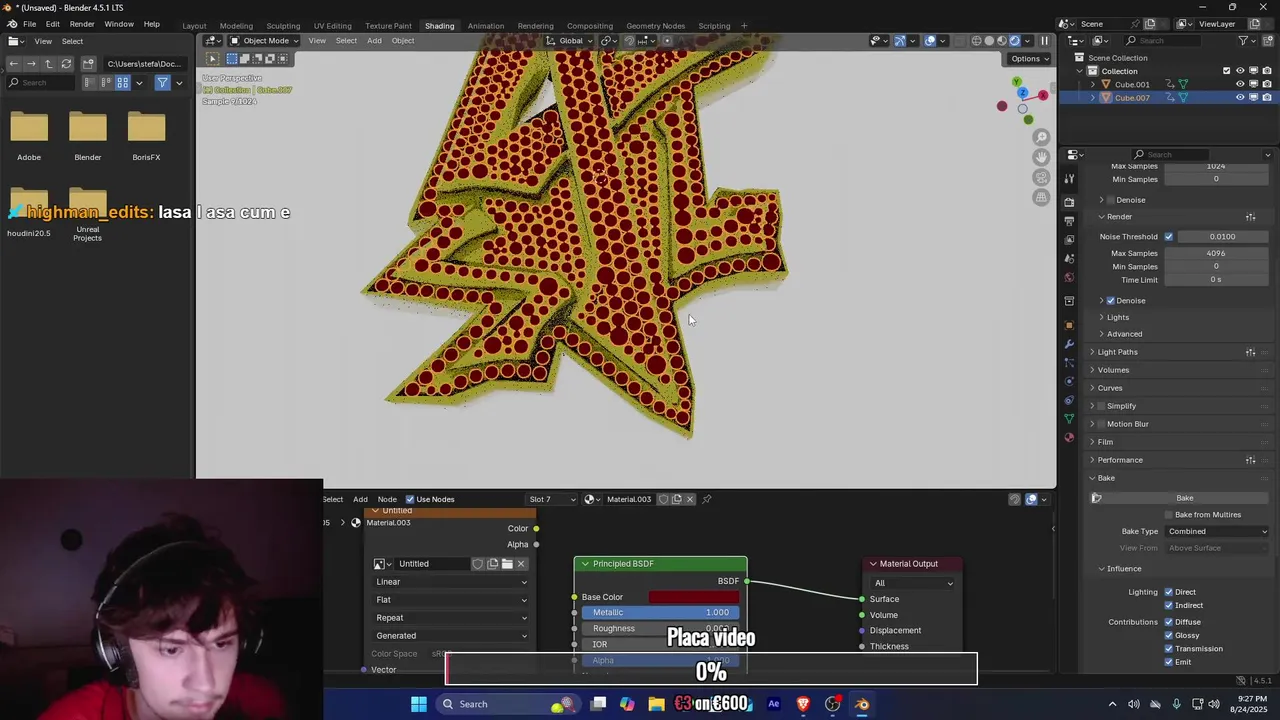Open the image file folder icon in node
Image resolution: width=1280 pixels, height=720 pixels.
point(507,564)
